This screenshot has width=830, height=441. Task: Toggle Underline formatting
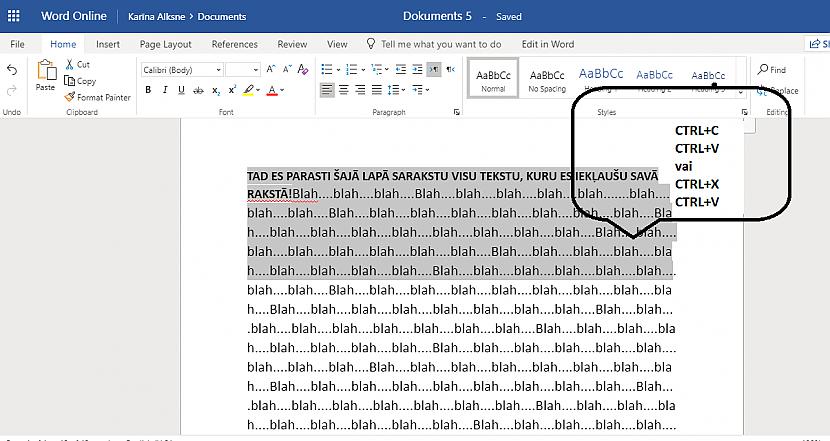181,91
